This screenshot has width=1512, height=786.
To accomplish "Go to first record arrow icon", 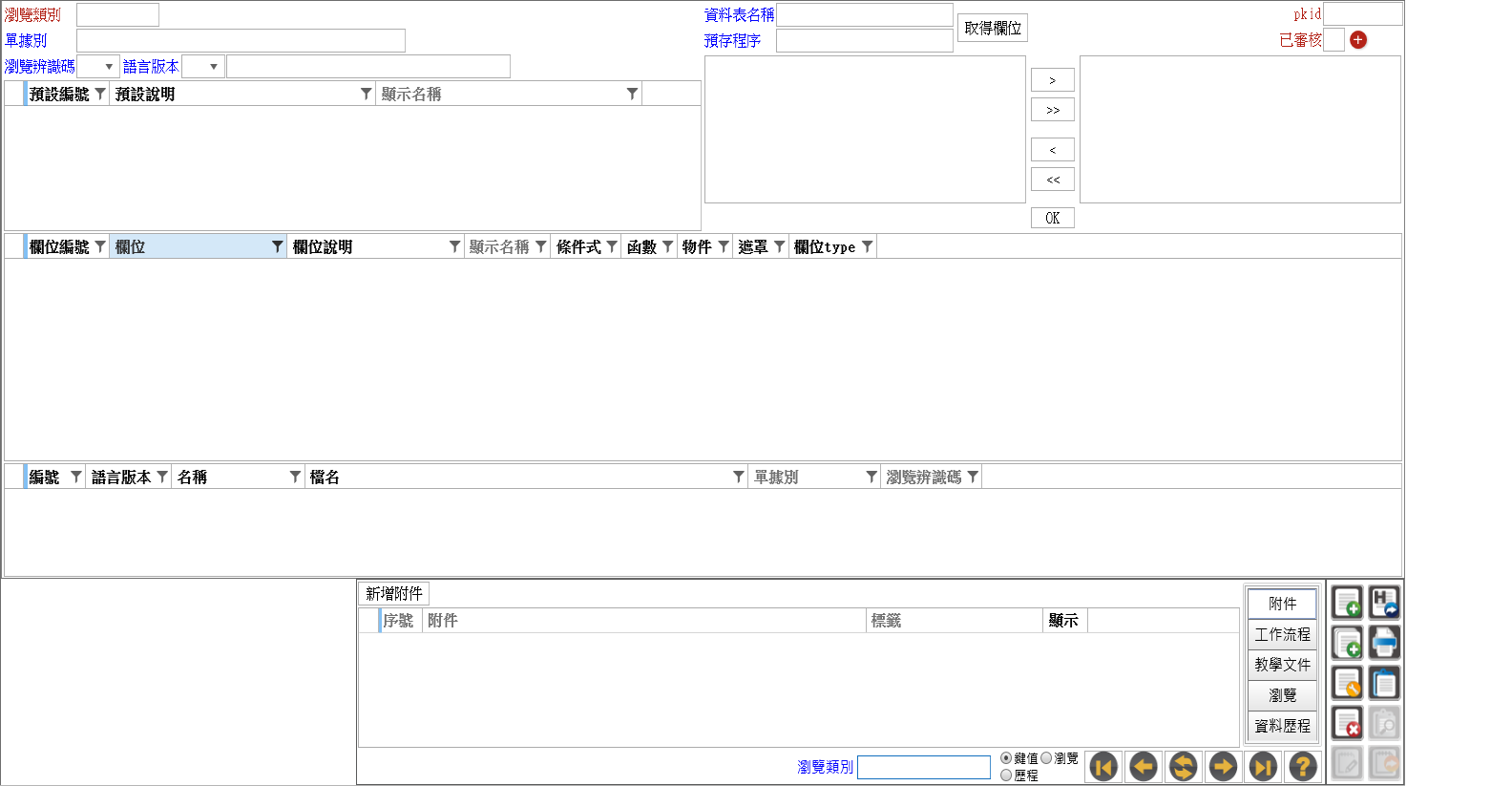I will [x=1103, y=766].
